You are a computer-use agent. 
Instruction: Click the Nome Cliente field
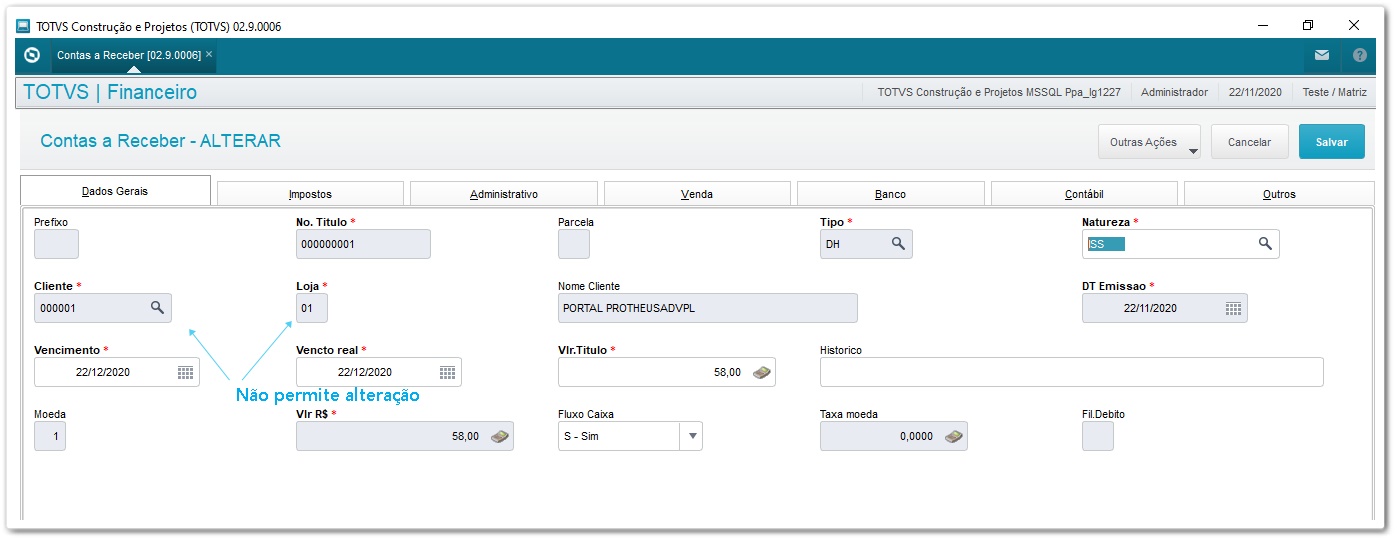708,308
